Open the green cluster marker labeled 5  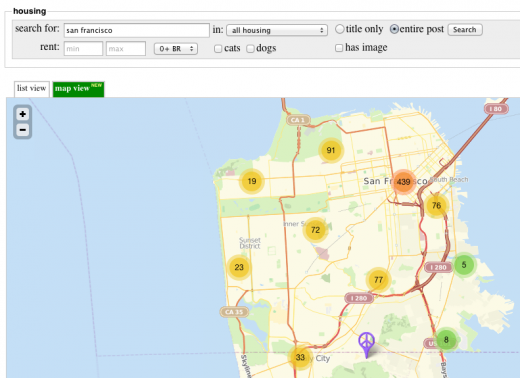[464, 265]
